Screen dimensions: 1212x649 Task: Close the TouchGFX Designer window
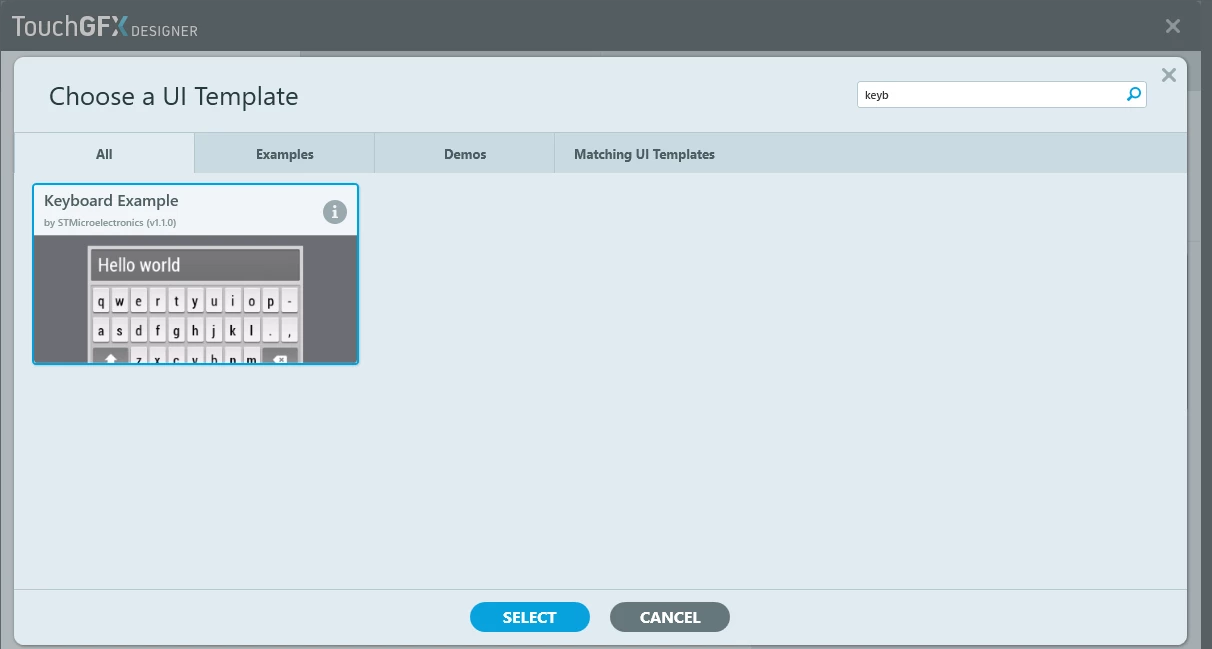point(1173,26)
